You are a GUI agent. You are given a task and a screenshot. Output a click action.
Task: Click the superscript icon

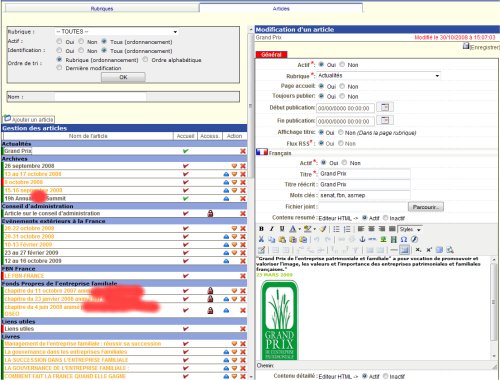pyautogui.click(x=429, y=250)
